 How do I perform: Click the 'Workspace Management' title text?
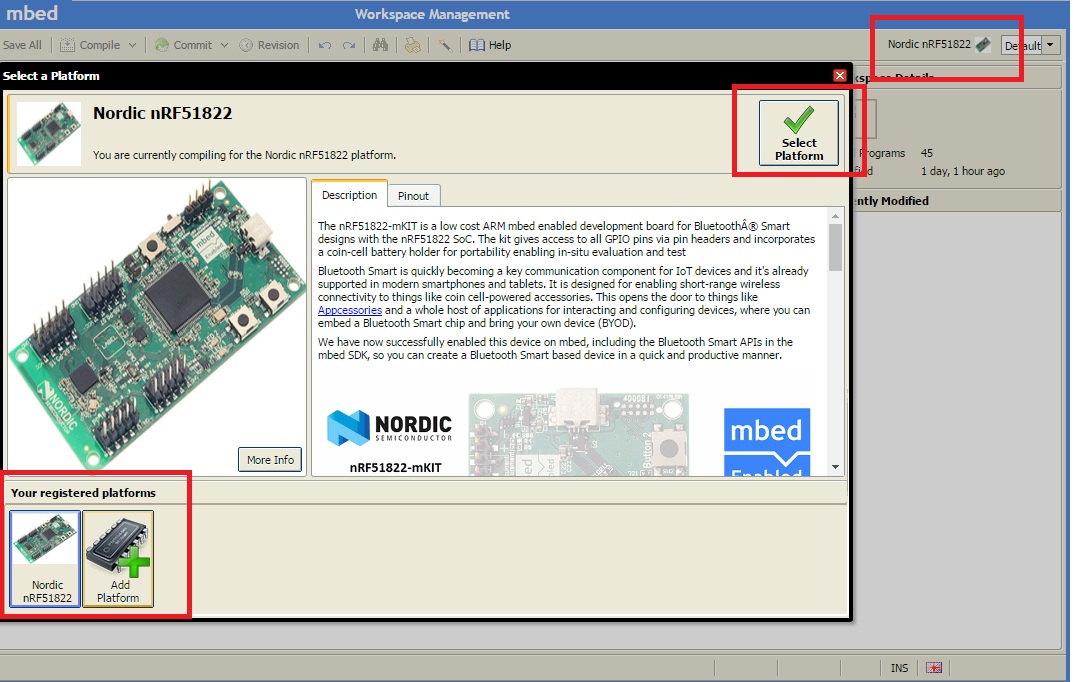point(432,14)
